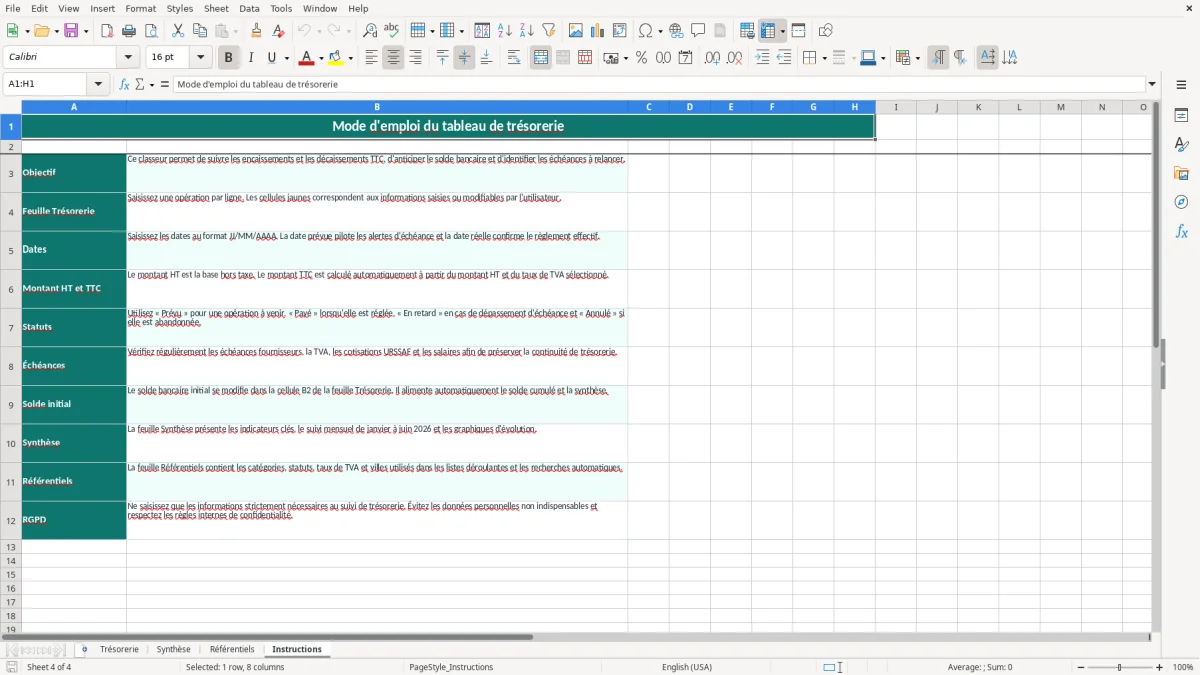The image size is (1200, 675).
Task: Insert a chart
Action: click(x=598, y=31)
